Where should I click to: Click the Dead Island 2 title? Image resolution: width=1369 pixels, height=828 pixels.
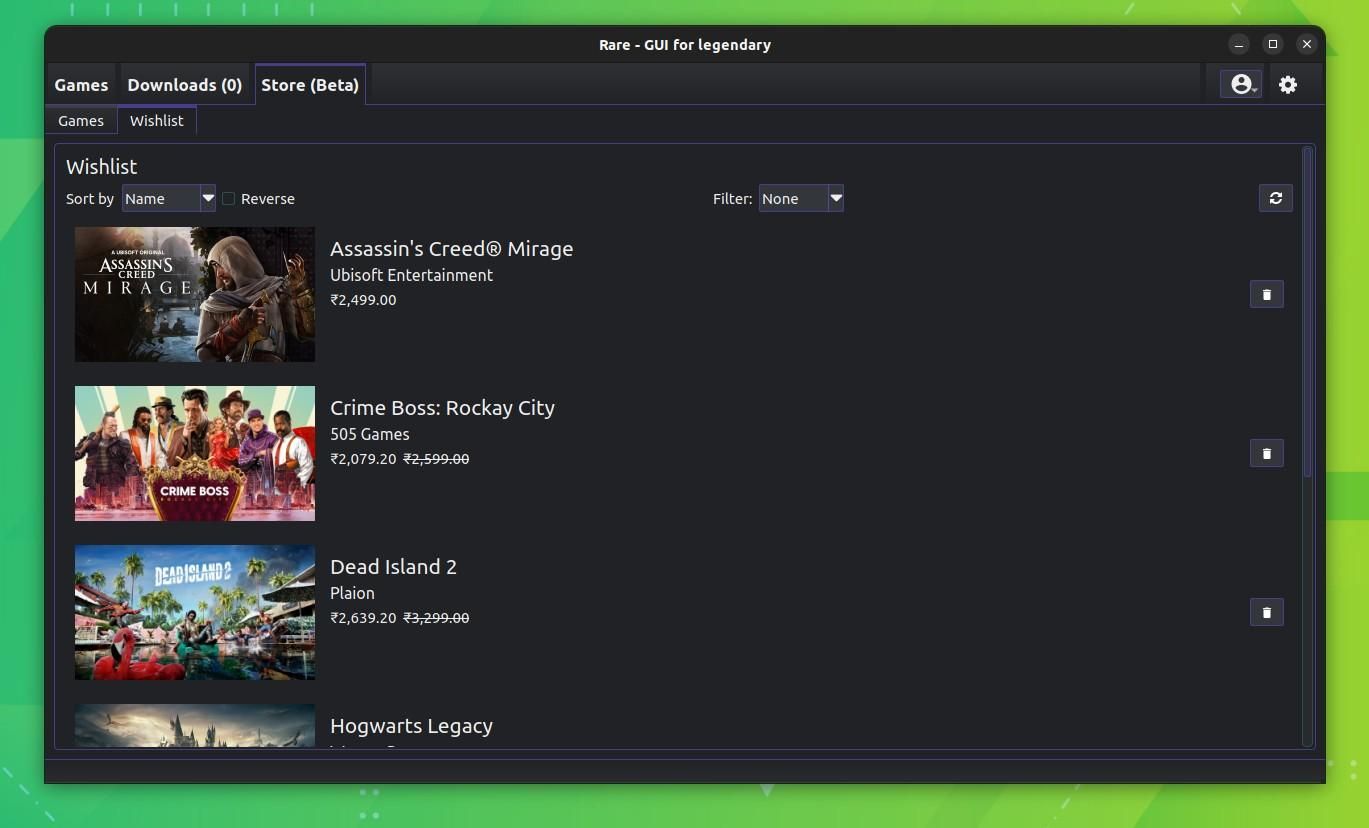tap(393, 567)
